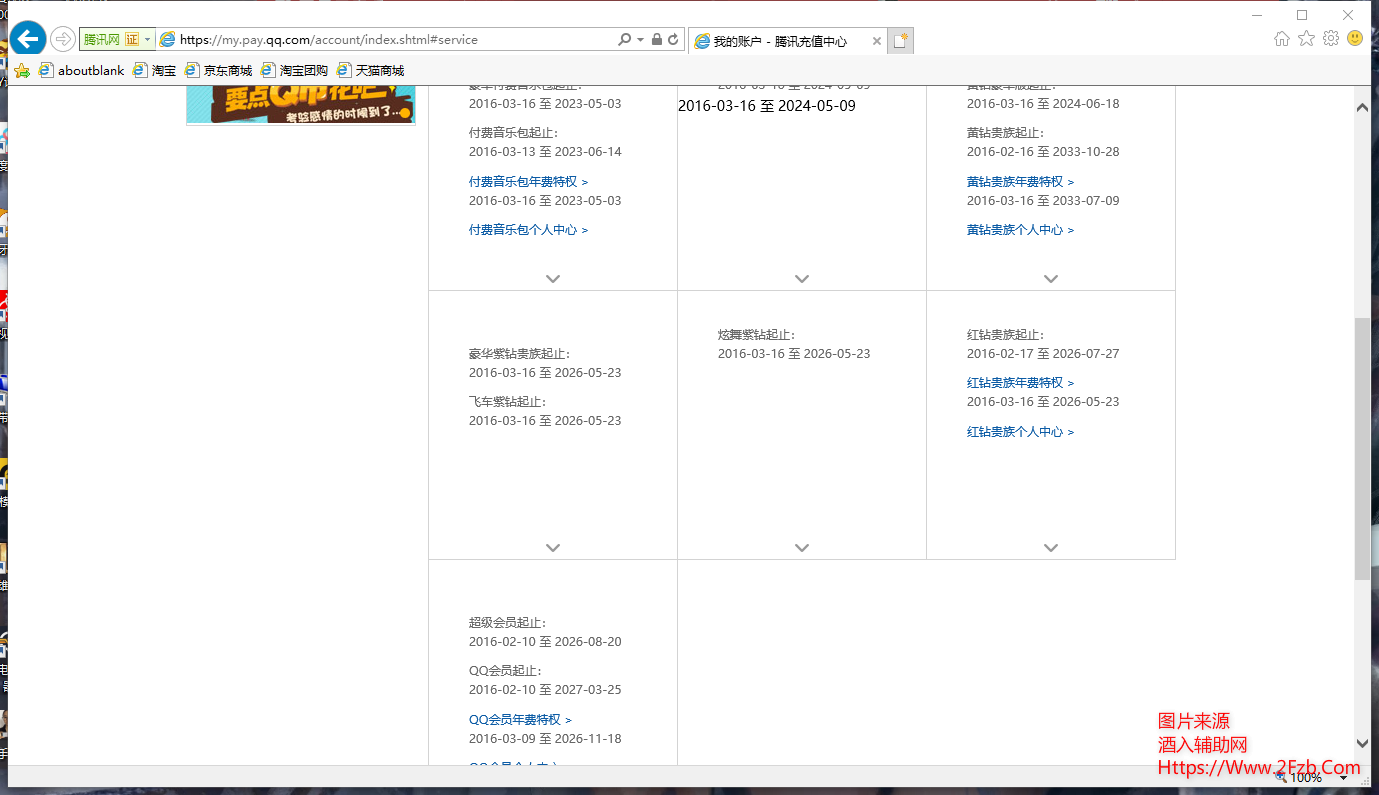This screenshot has width=1379, height=795.
Task: Open the 天猫商城 favorites bar bookmark
Action: [x=370, y=71]
